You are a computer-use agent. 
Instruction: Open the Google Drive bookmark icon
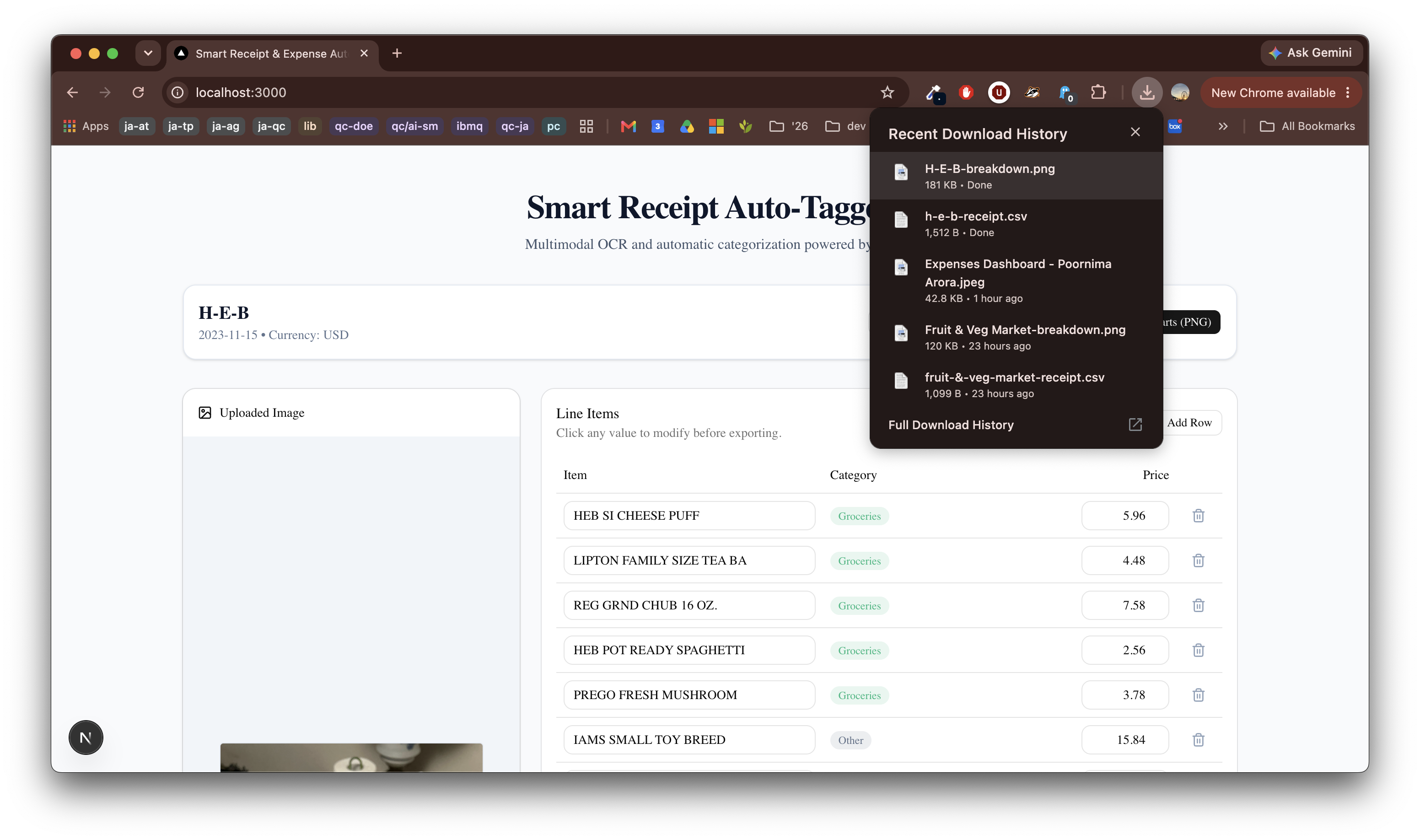coord(687,126)
